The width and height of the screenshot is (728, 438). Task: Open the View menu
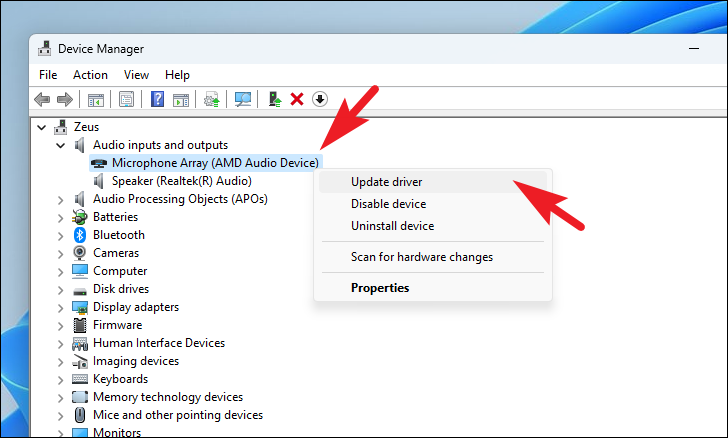[x=136, y=75]
